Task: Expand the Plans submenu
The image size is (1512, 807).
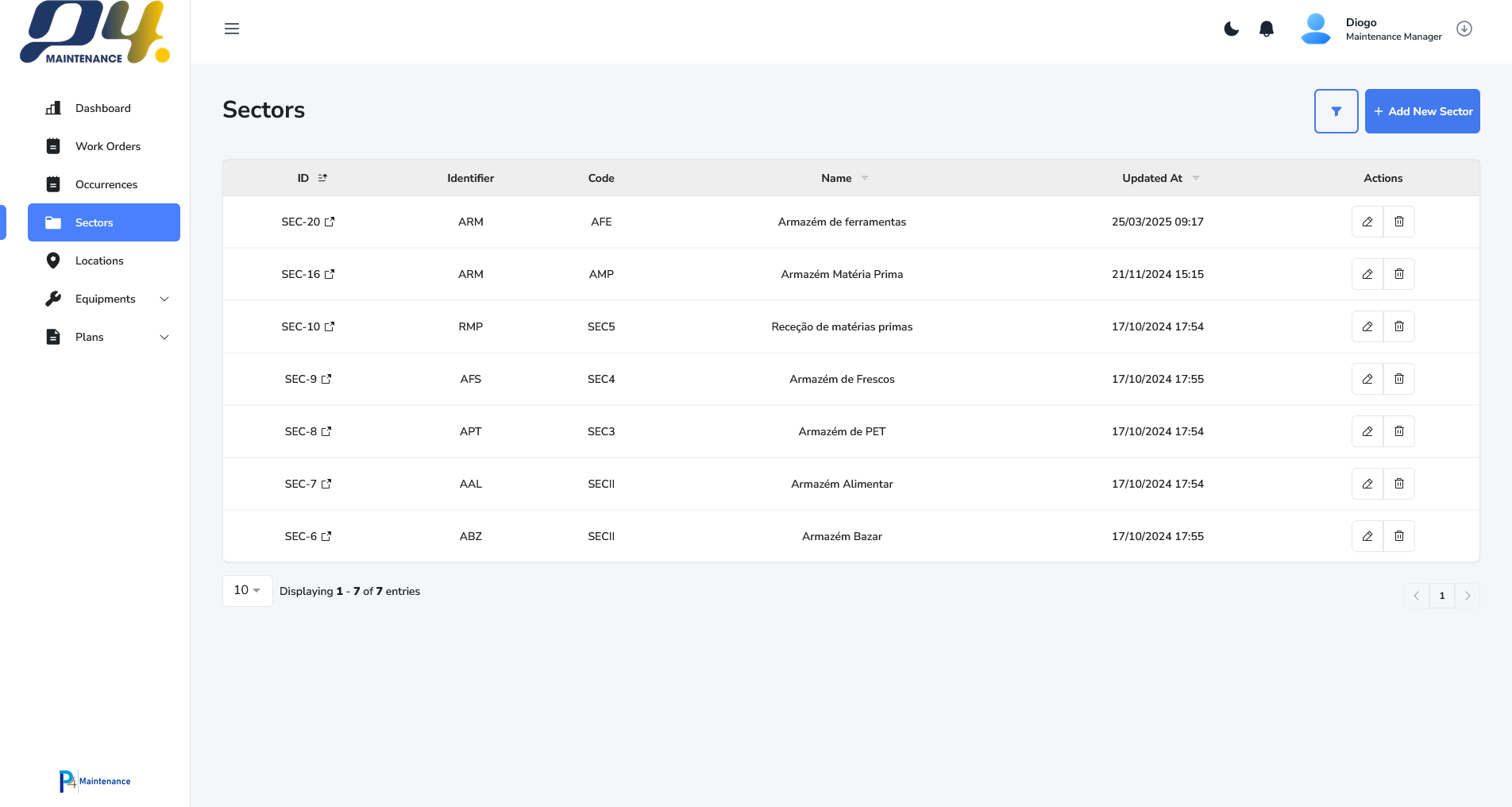Action: [164, 338]
